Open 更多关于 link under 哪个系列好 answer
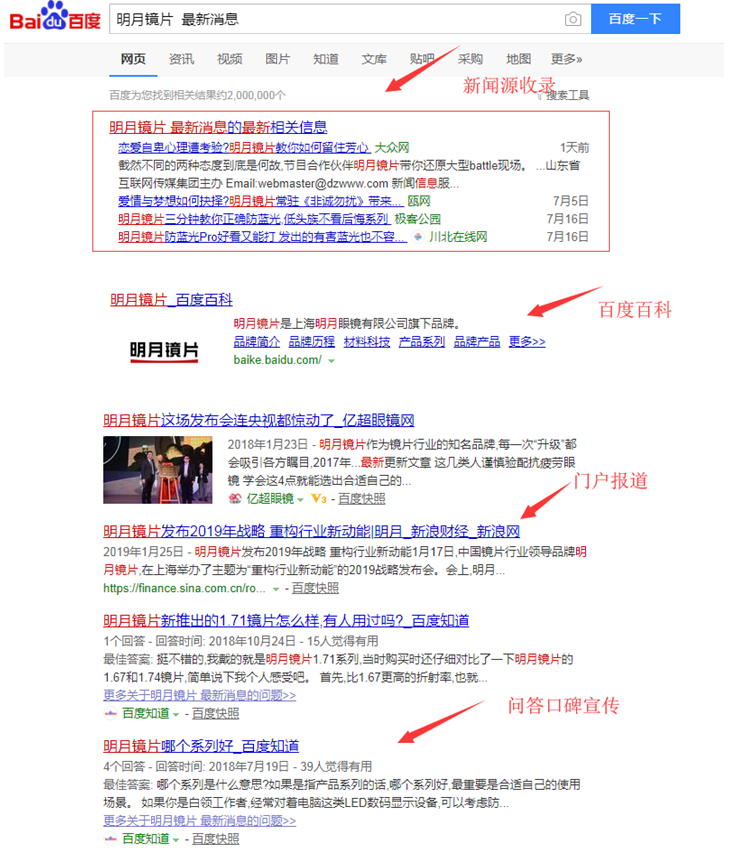 click(199, 821)
